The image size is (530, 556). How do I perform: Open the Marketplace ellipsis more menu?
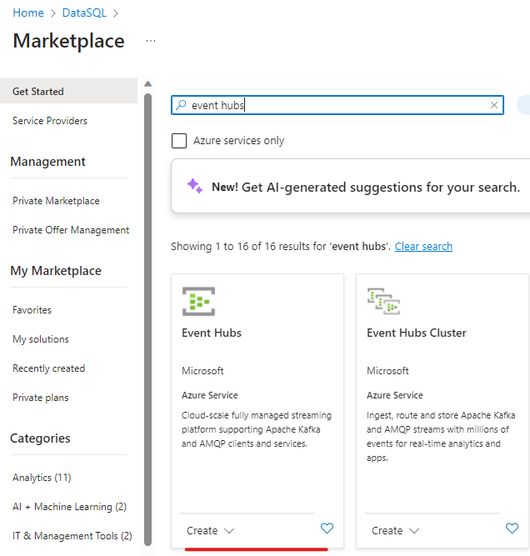(x=151, y=41)
